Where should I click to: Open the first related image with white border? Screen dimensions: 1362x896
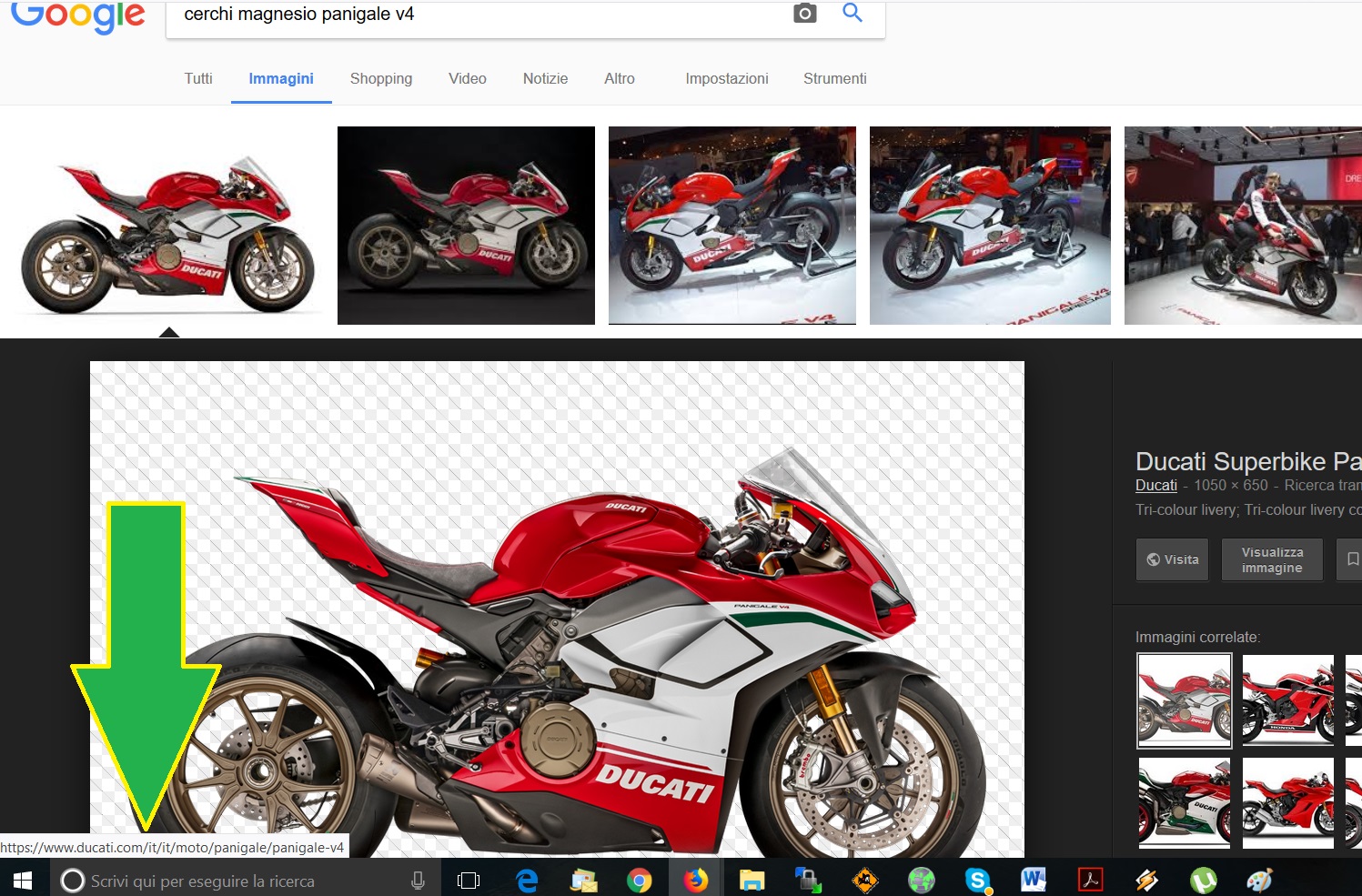click(1185, 700)
